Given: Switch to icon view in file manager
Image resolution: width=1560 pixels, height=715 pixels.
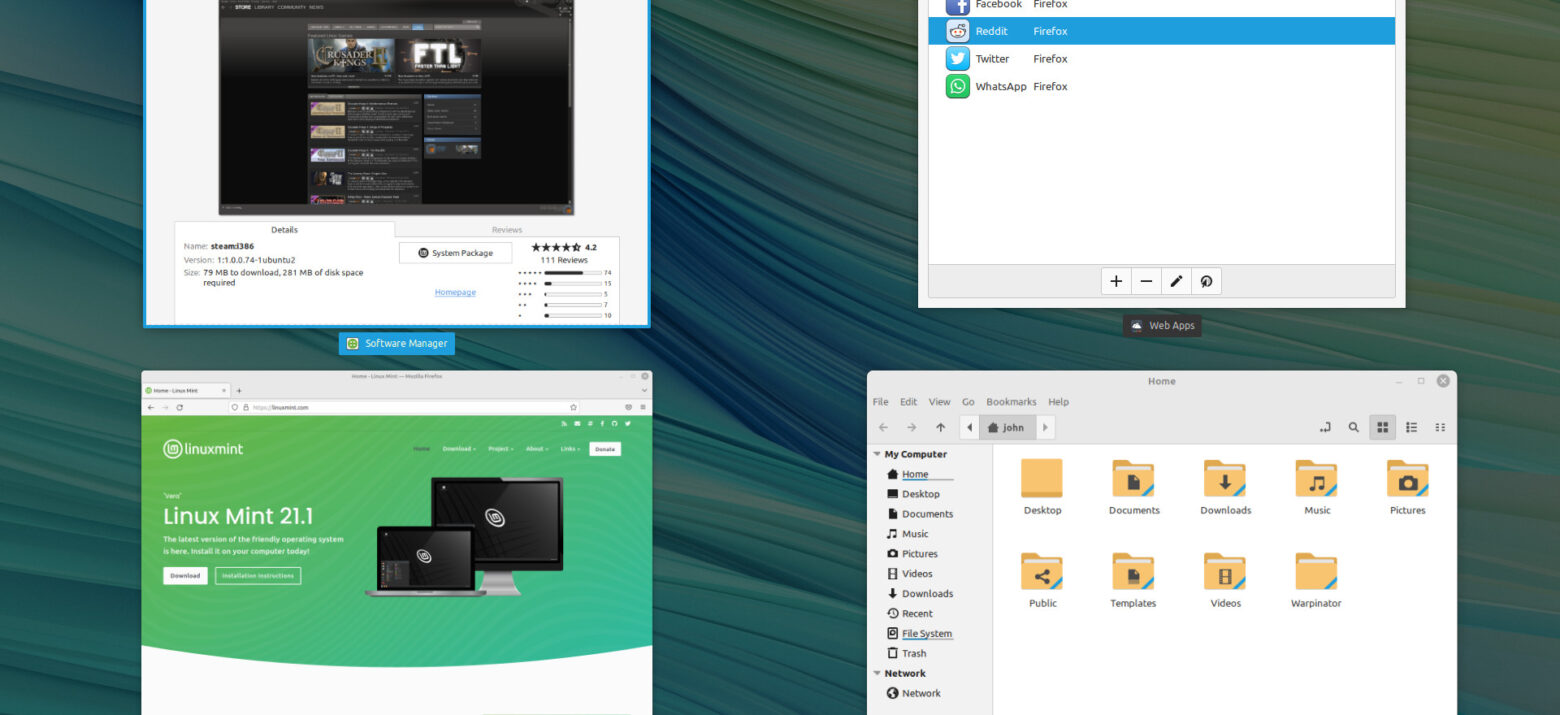Looking at the screenshot, I should [1382, 427].
